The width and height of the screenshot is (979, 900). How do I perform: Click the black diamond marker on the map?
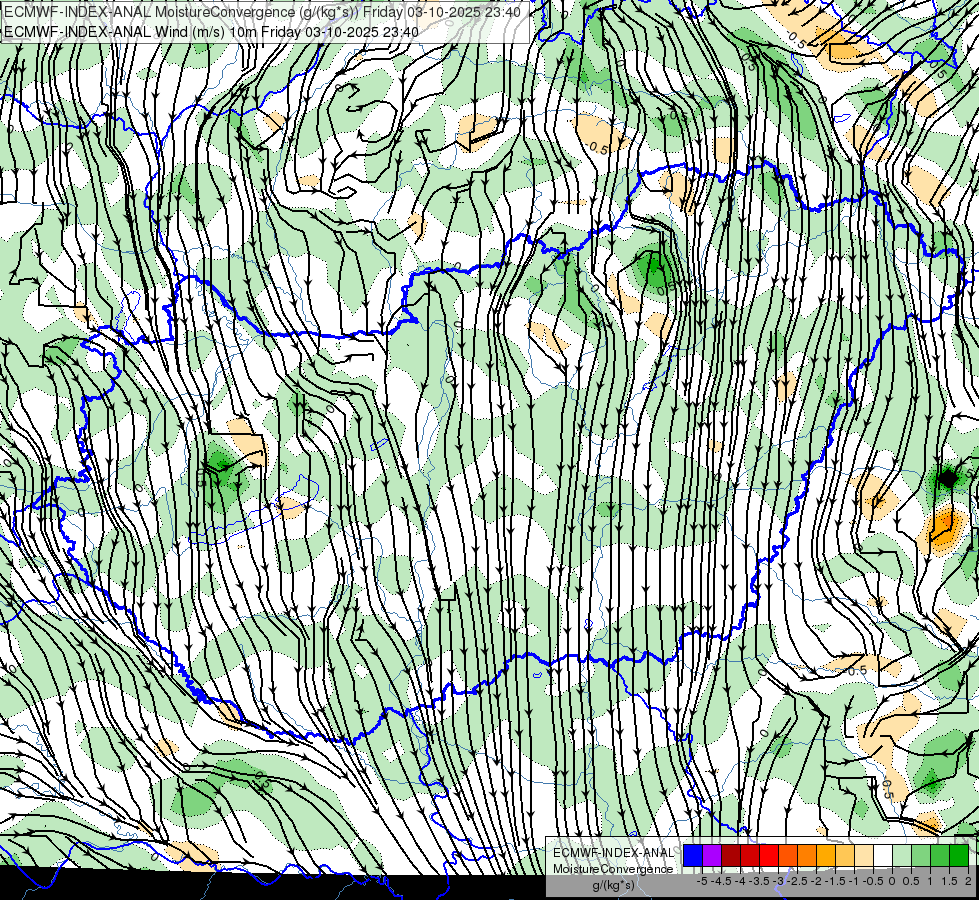click(948, 479)
